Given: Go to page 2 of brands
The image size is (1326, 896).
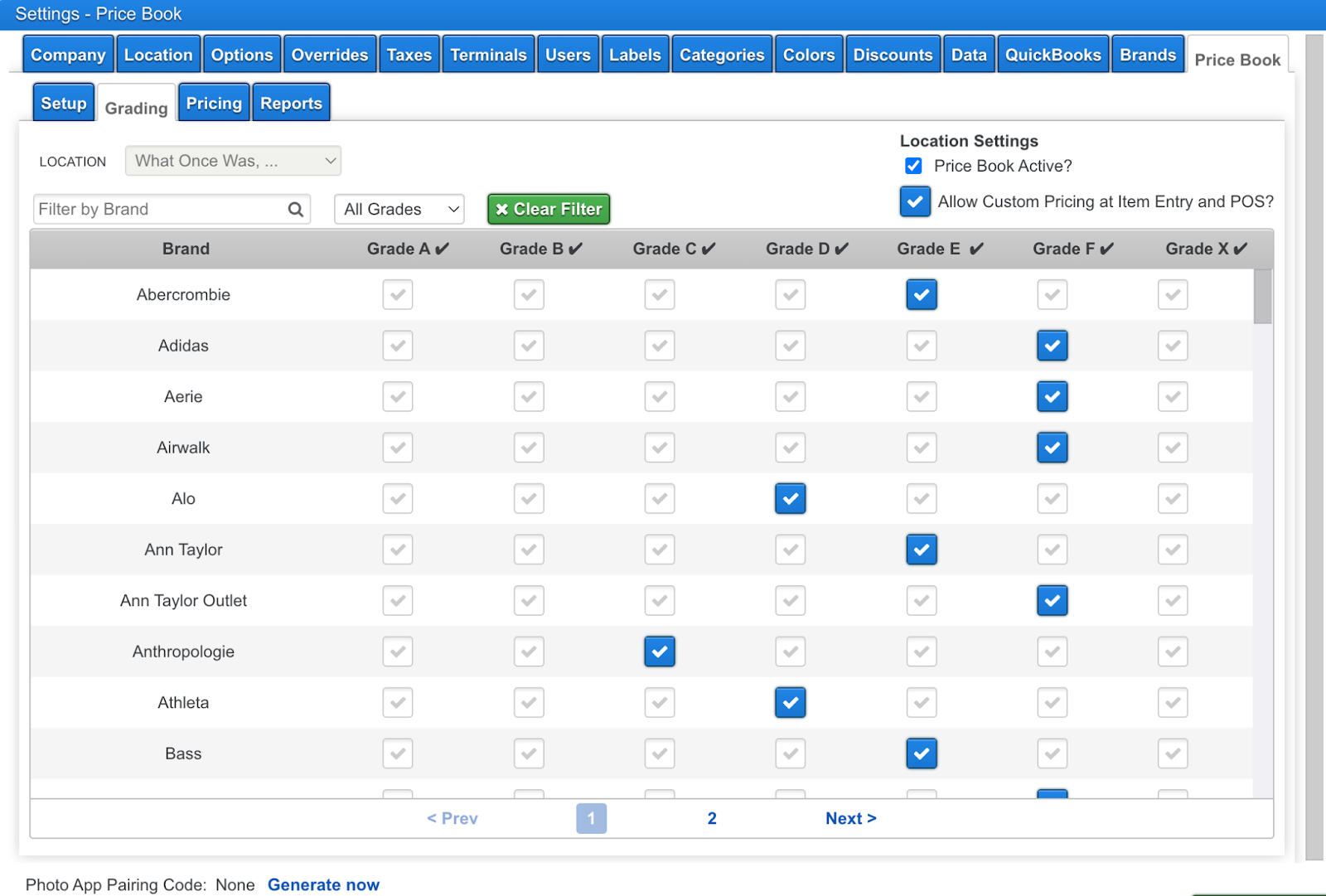Looking at the screenshot, I should point(712,818).
